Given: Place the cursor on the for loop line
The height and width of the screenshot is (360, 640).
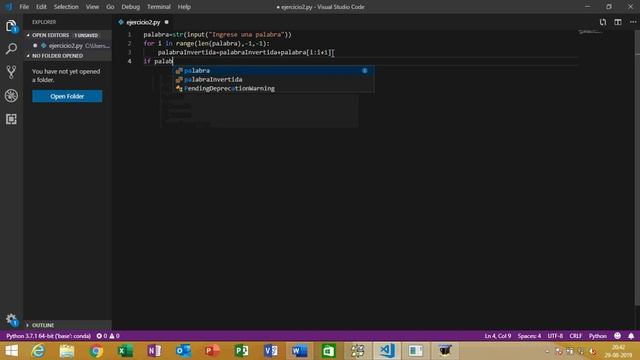Looking at the screenshot, I should click(207, 43).
